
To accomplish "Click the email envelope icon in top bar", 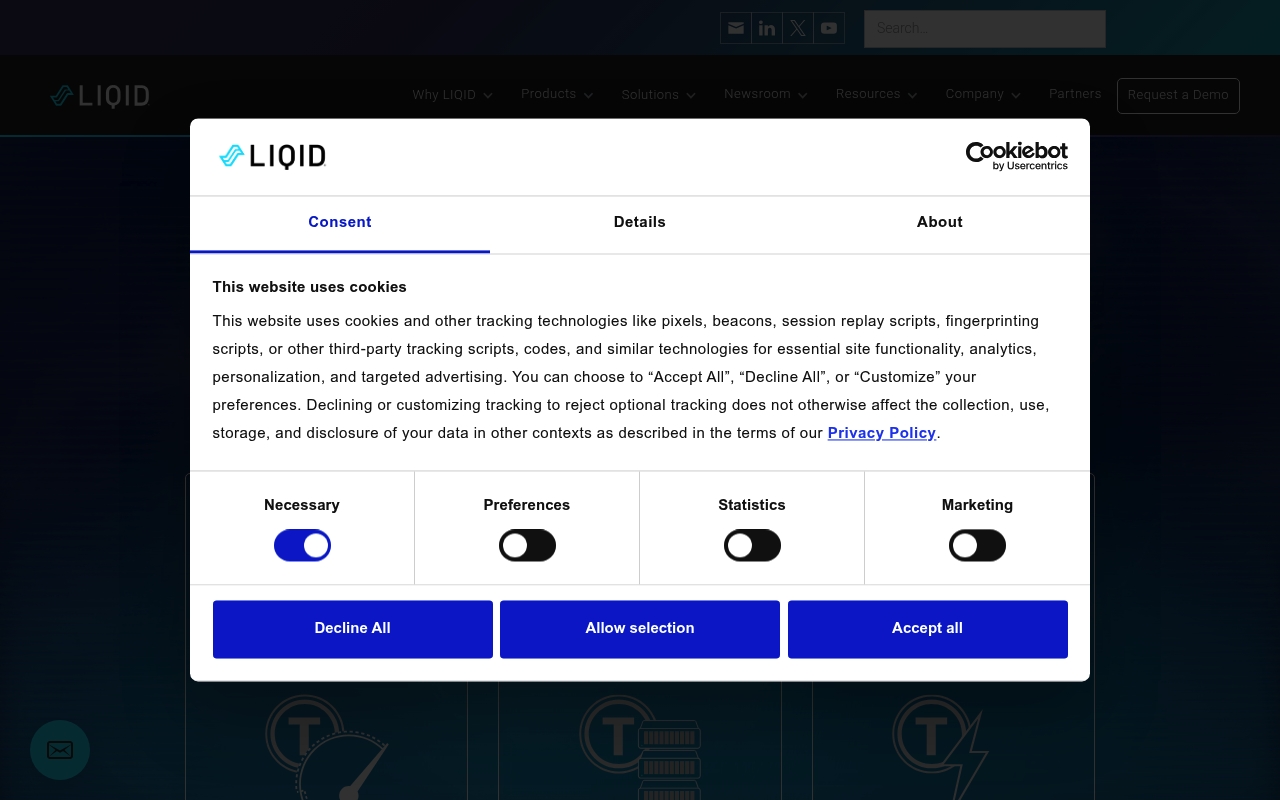I will pos(736,28).
